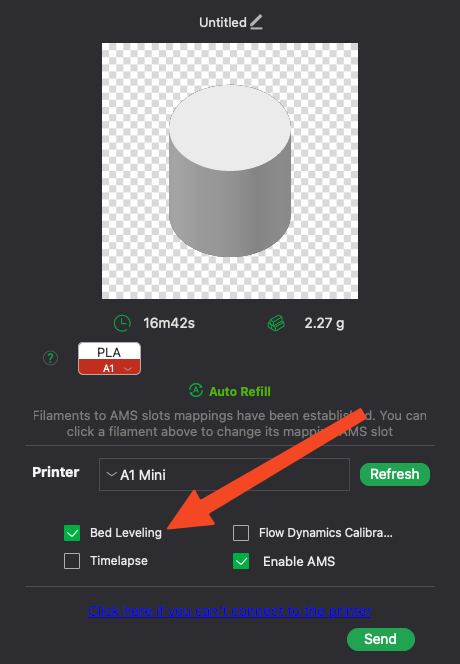Click the Auto Refill text label
The height and width of the screenshot is (664, 460).
pyautogui.click(x=240, y=391)
